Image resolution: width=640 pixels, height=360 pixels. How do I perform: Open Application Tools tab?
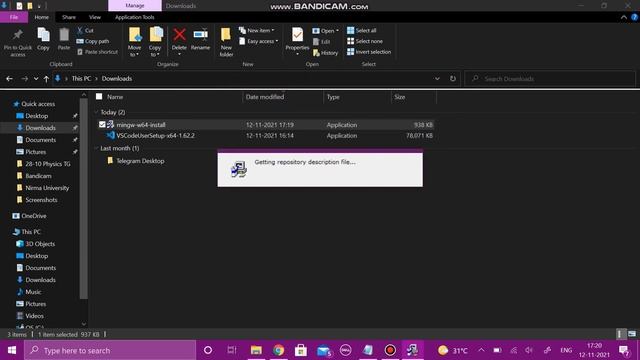coord(135,17)
